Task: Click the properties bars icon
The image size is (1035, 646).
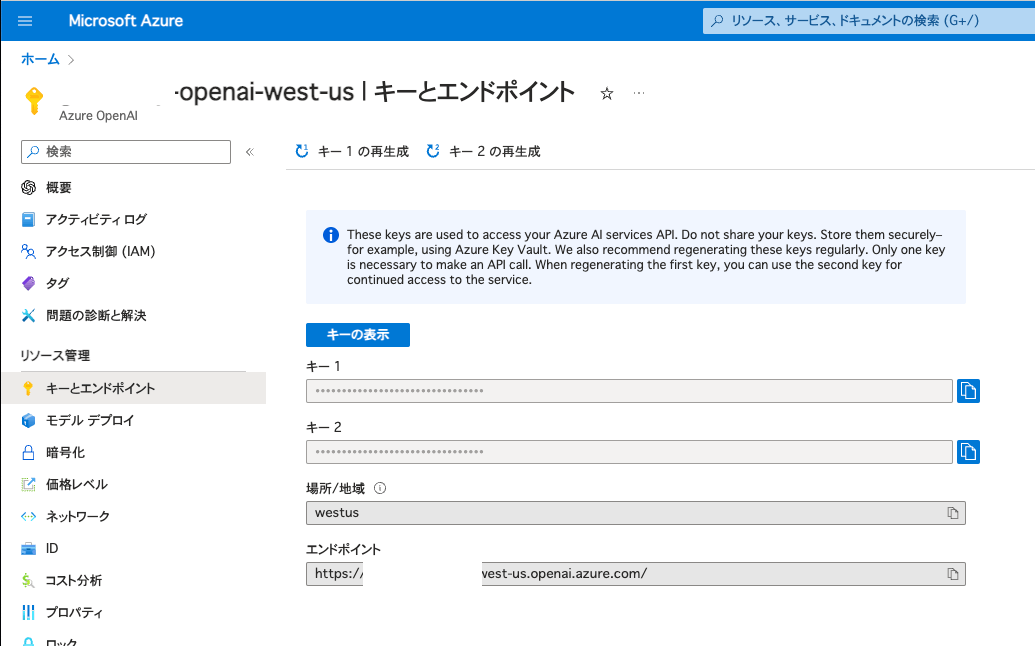Action: click(x=28, y=612)
